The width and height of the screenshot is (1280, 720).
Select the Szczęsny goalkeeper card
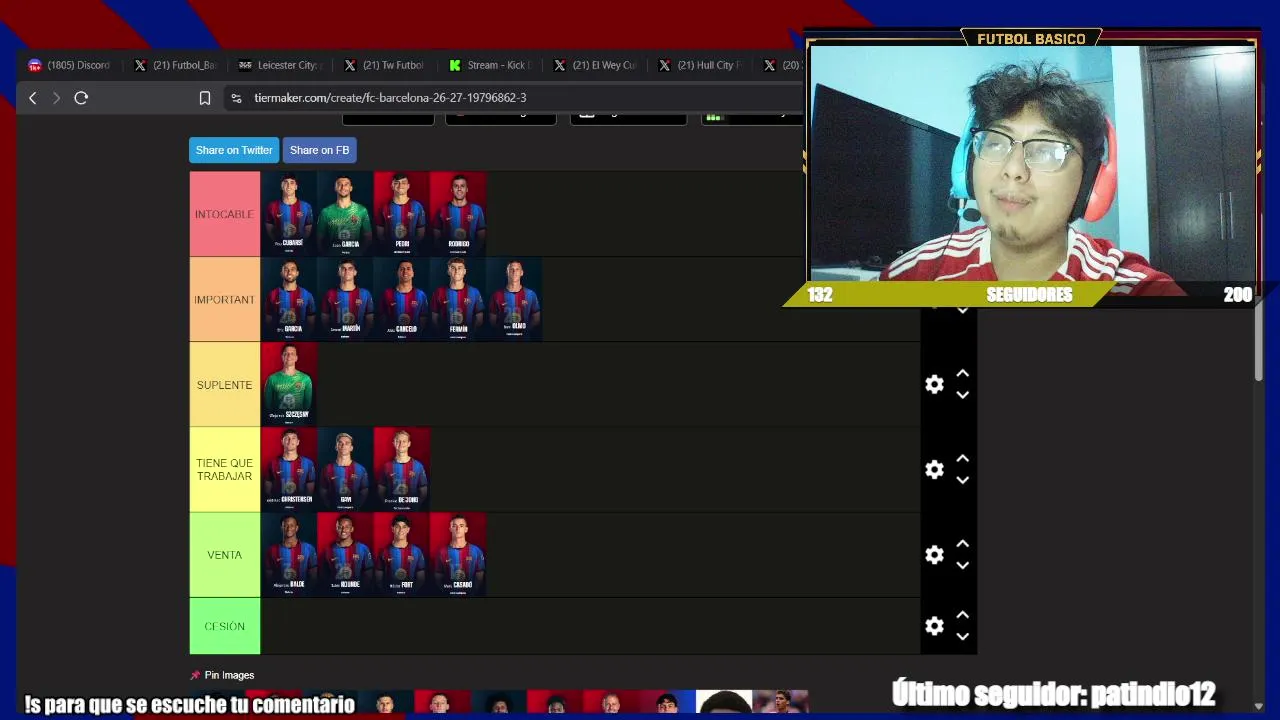tap(289, 385)
